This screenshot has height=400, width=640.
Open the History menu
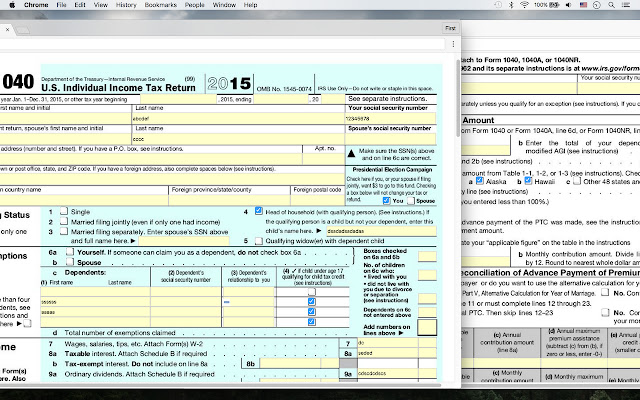pos(126,5)
